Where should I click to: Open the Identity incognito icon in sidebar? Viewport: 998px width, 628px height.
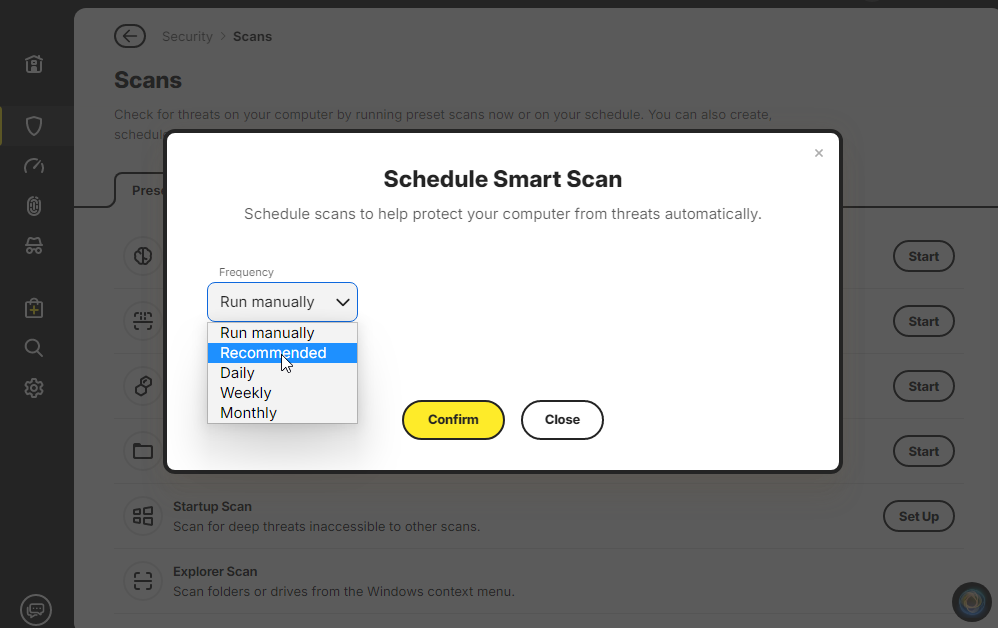pyautogui.click(x=34, y=246)
